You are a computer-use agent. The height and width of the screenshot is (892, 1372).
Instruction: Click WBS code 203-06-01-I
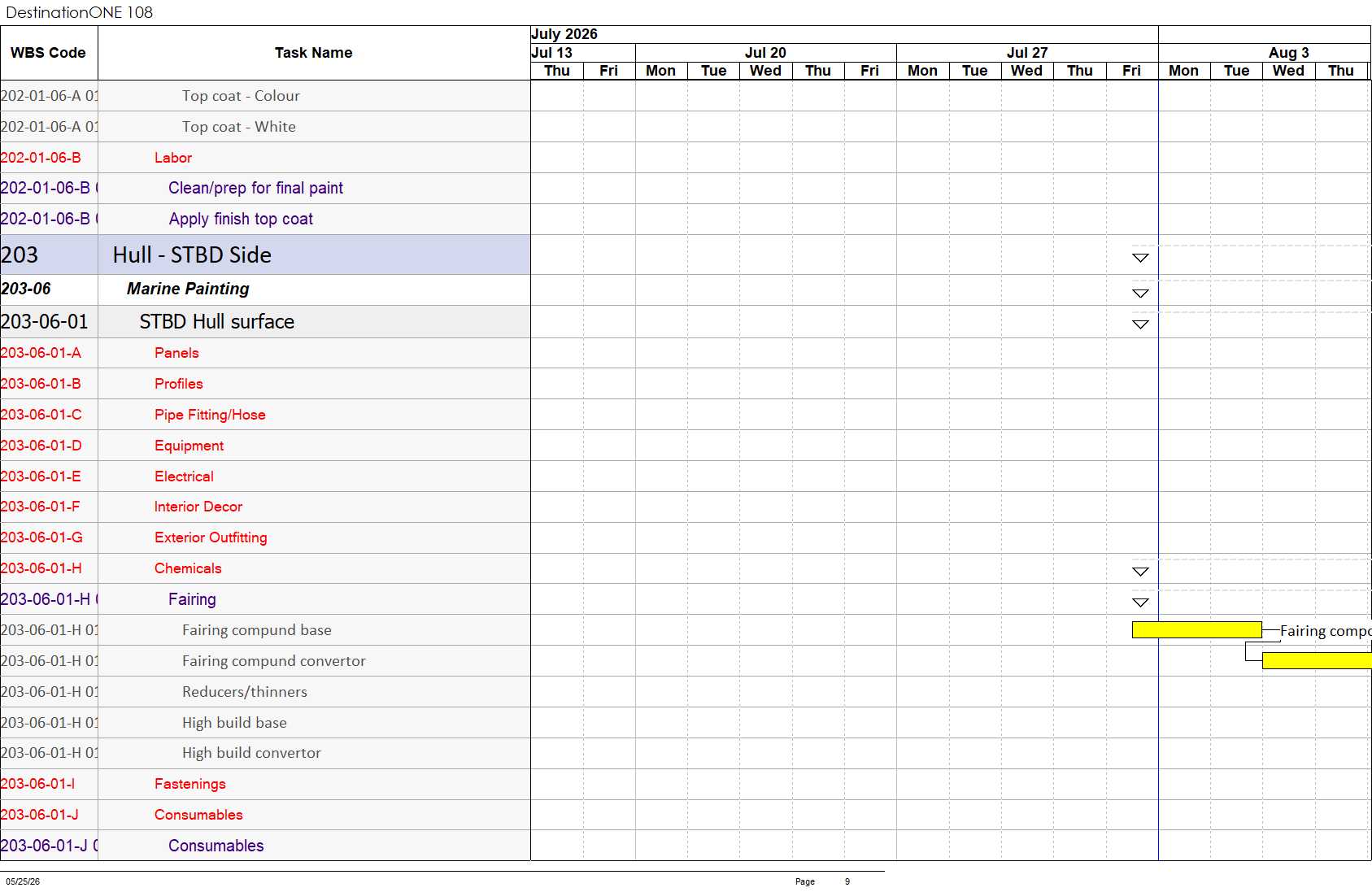(38, 784)
